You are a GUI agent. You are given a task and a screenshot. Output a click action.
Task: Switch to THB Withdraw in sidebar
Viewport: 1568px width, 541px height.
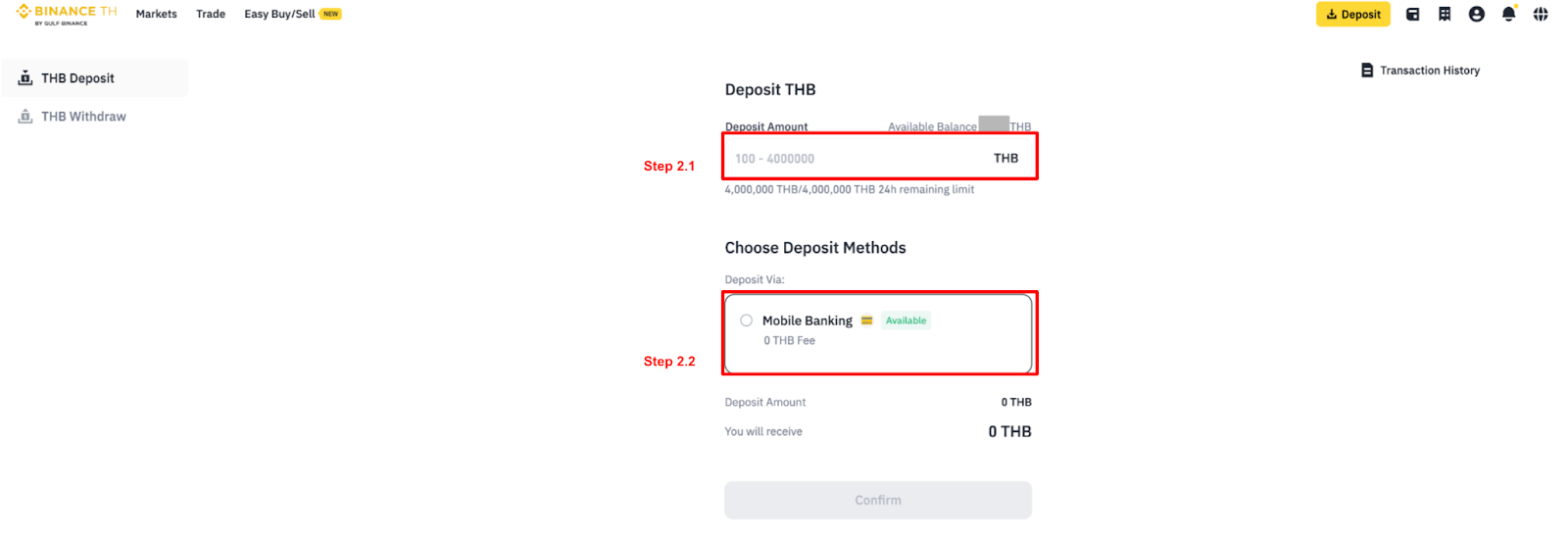pyautogui.click(x=83, y=117)
